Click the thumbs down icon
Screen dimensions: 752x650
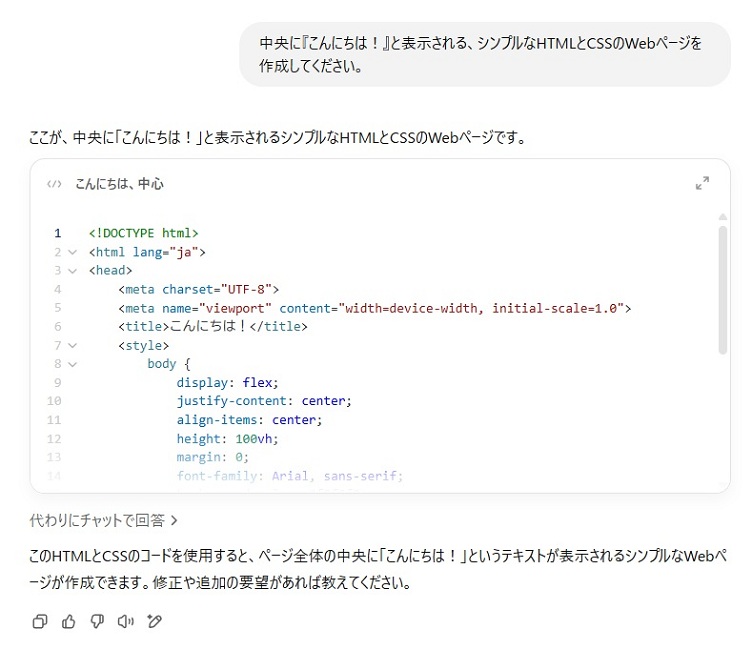coord(97,621)
